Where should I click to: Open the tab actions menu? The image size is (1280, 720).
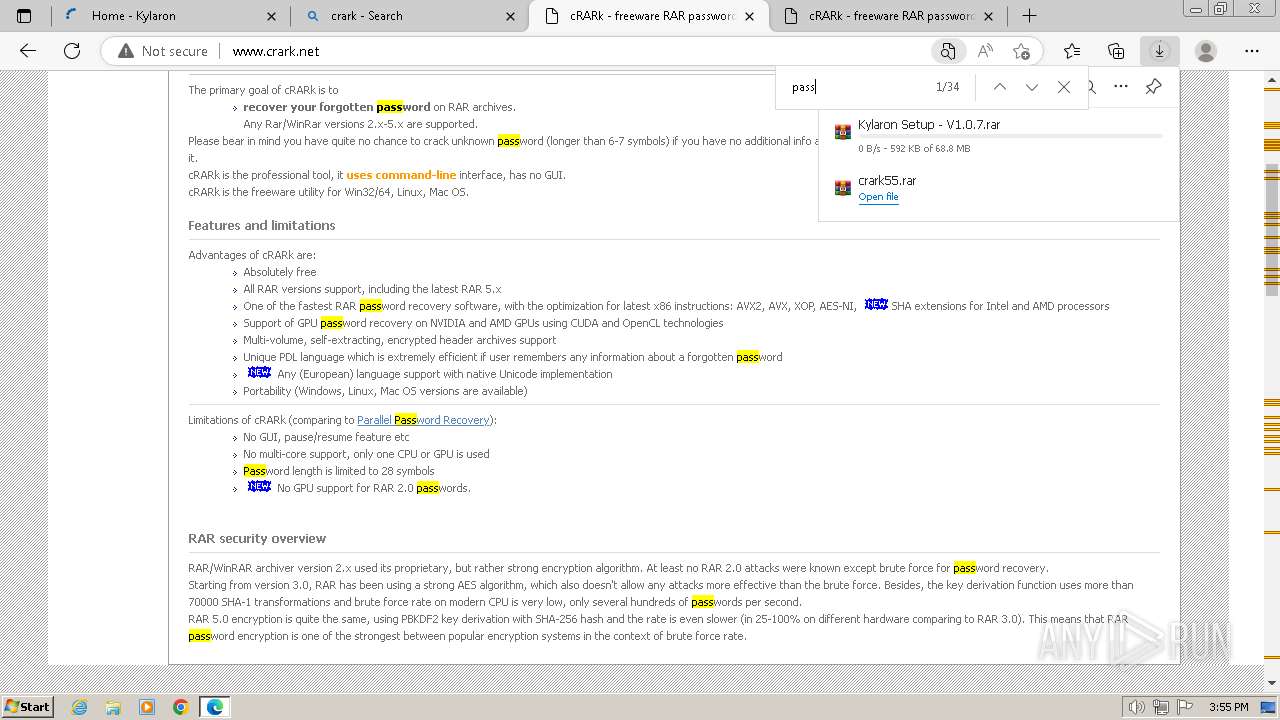[24, 15]
